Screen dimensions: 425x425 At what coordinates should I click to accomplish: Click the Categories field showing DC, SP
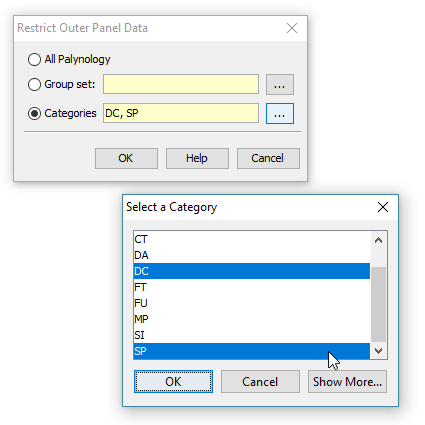(181, 113)
